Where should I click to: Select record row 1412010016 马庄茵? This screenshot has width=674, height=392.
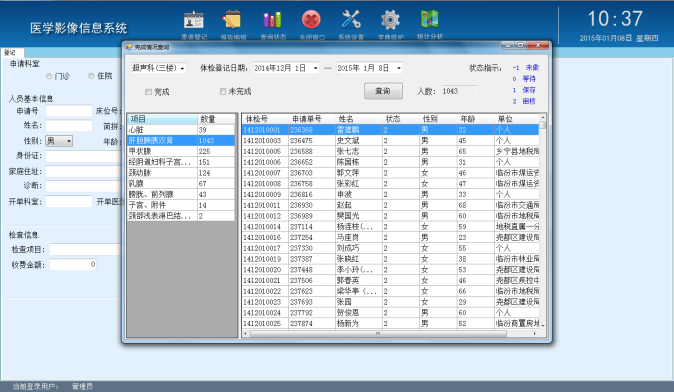390,237
